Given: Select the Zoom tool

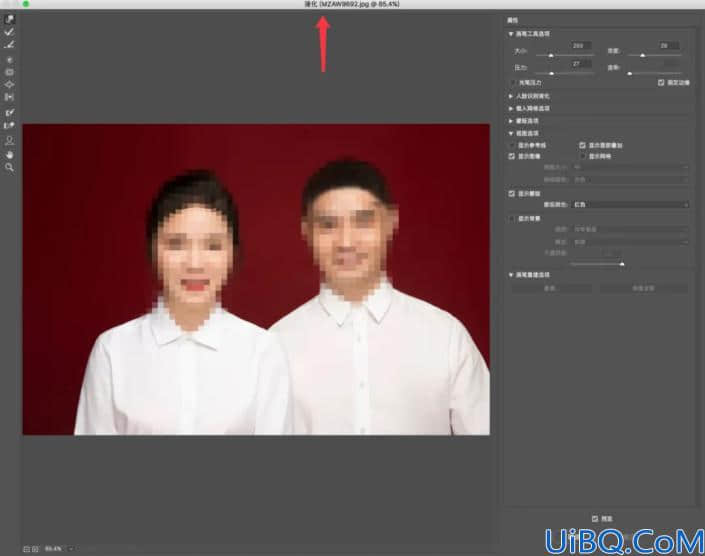Looking at the screenshot, I should (9, 168).
